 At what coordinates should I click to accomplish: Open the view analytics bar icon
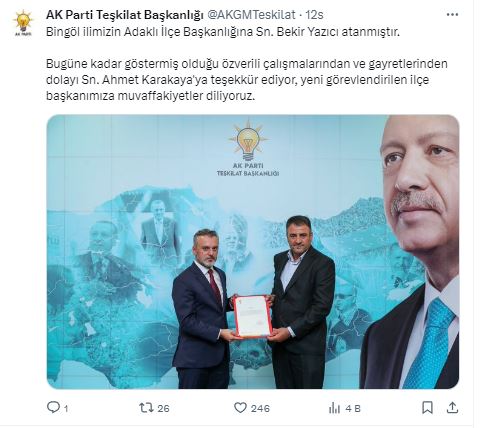coord(334,408)
